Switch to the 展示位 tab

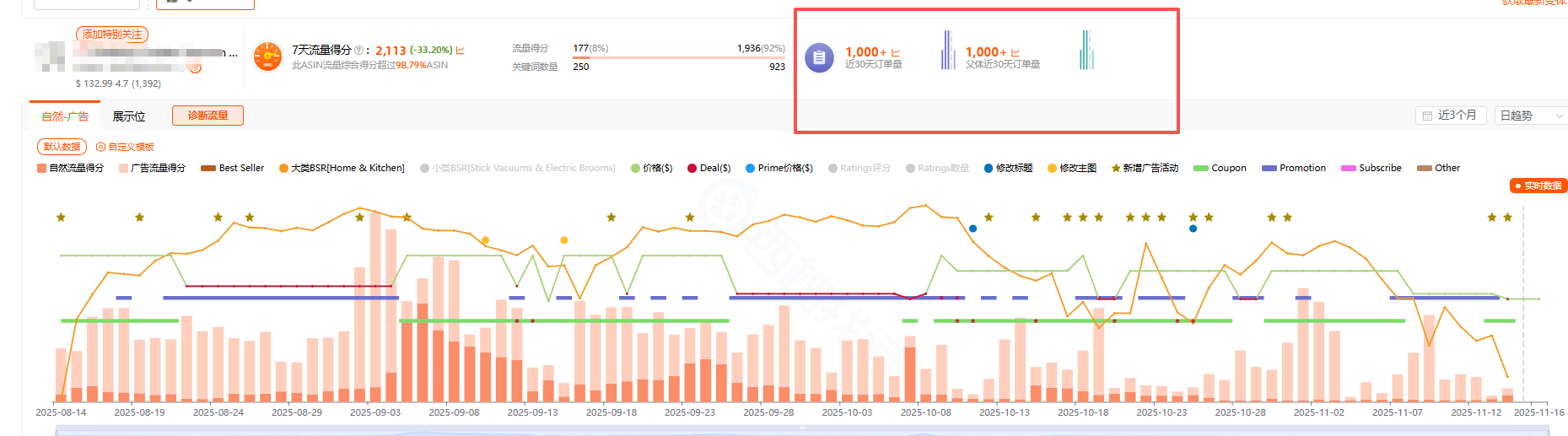pyautogui.click(x=129, y=116)
